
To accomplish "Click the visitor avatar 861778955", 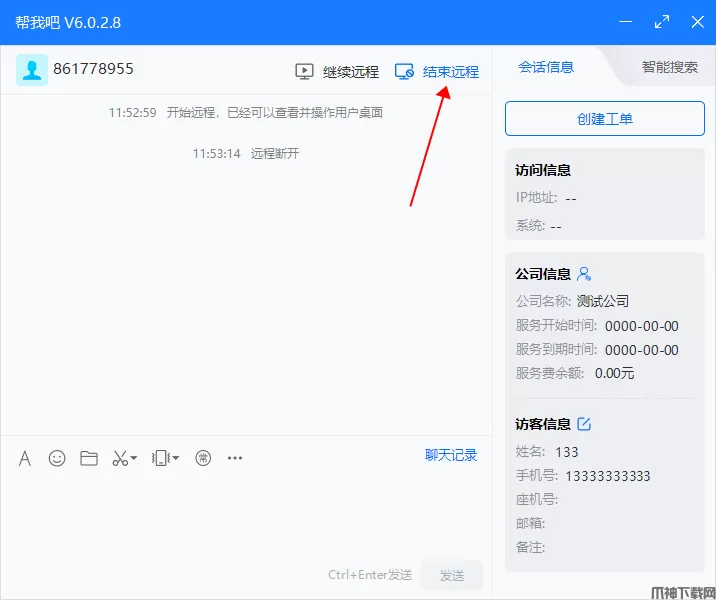I will pos(32,70).
